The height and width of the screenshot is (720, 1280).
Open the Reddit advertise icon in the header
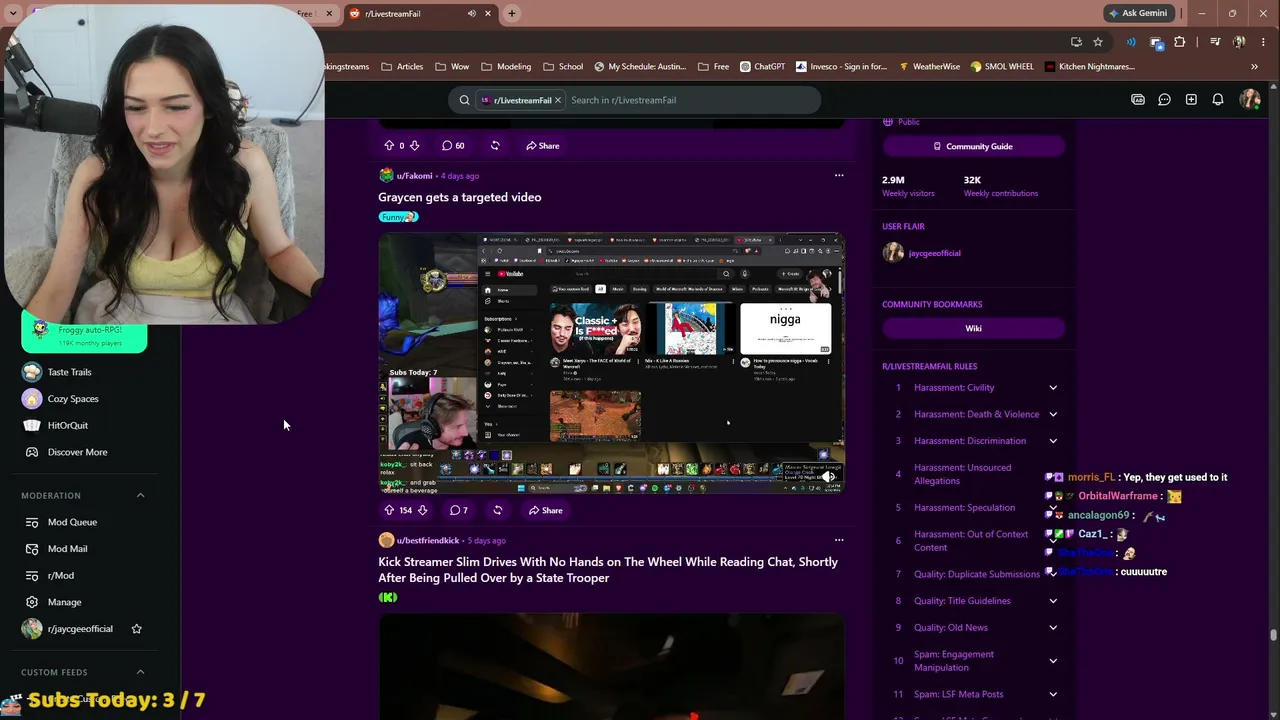click(1138, 100)
